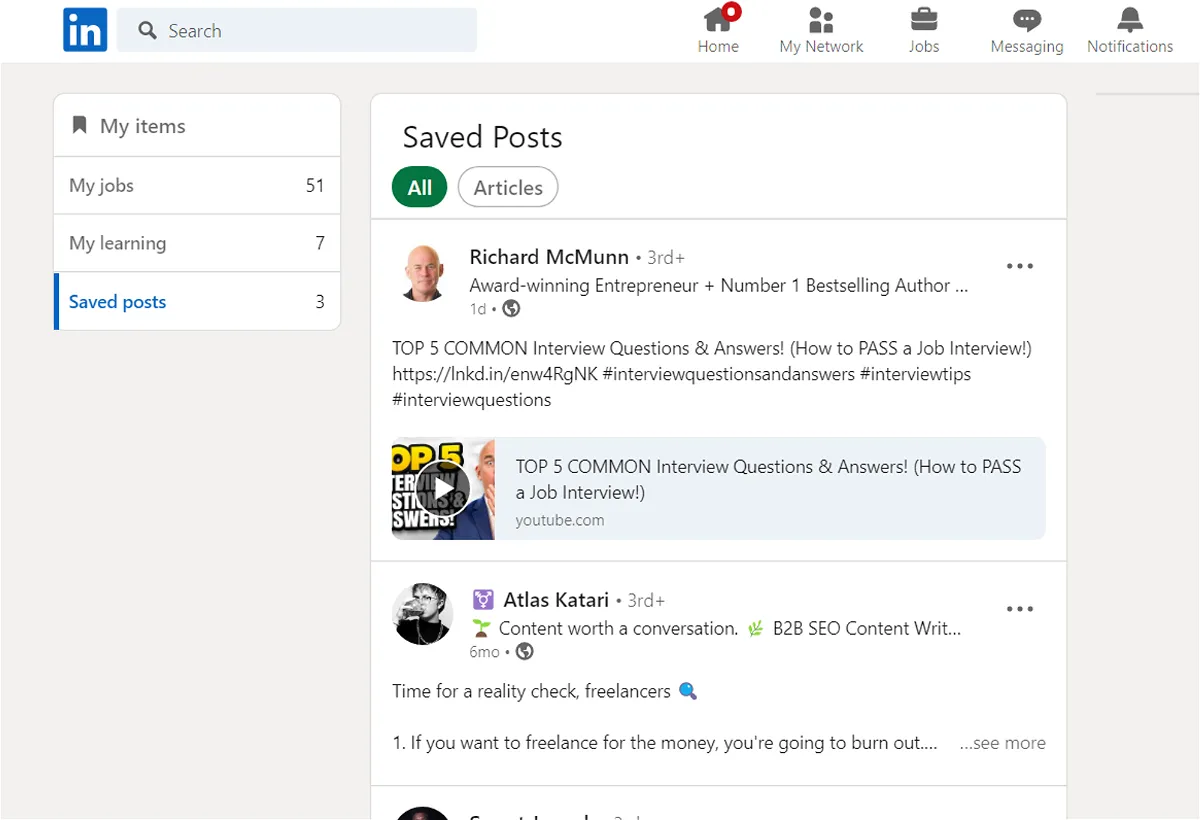Open My jobs in the sidebar

point(197,185)
